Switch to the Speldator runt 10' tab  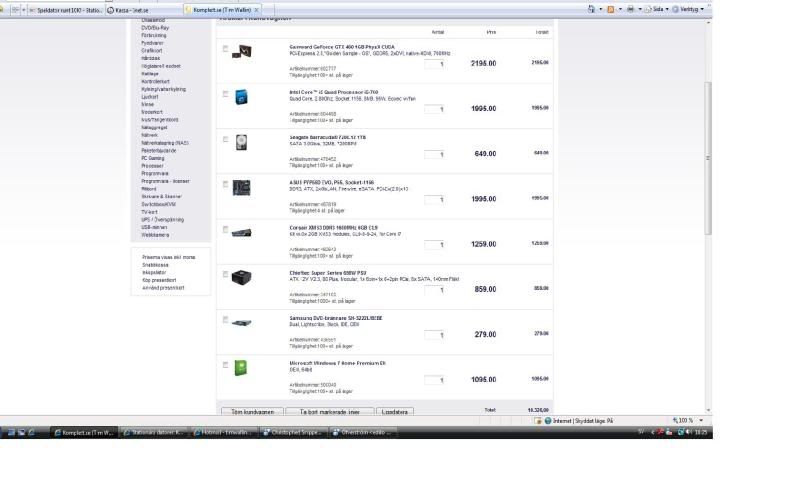coord(66,9)
